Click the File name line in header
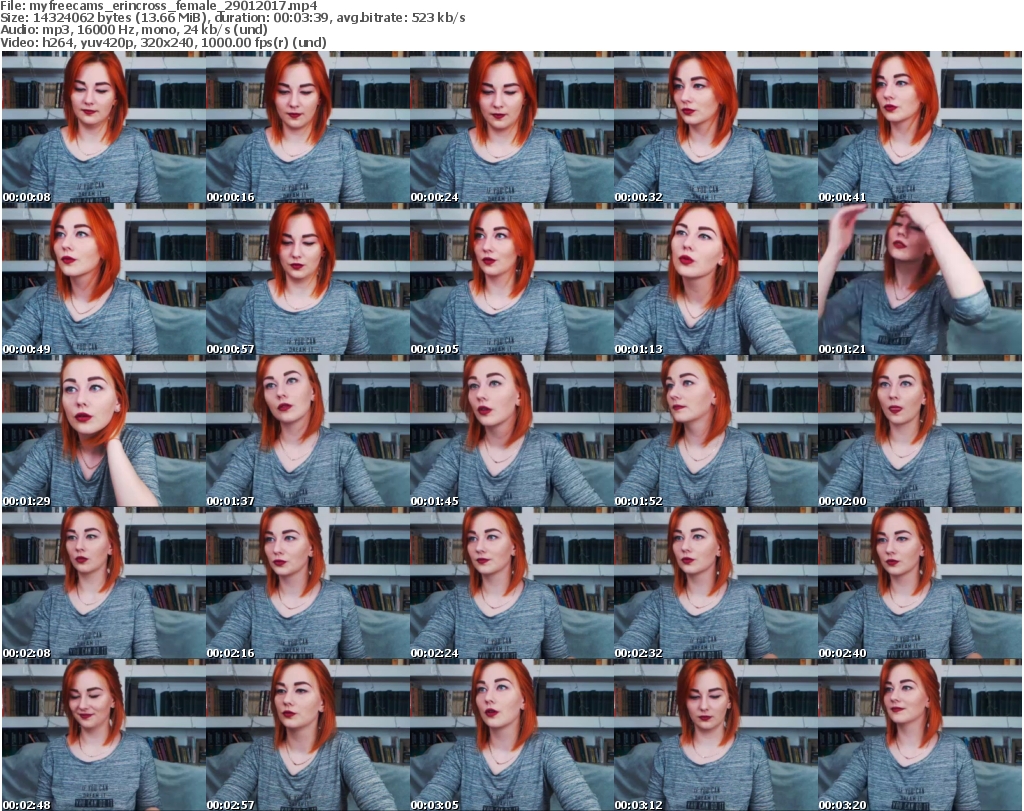The width and height of the screenshot is (1024, 811). [x=160, y=6]
